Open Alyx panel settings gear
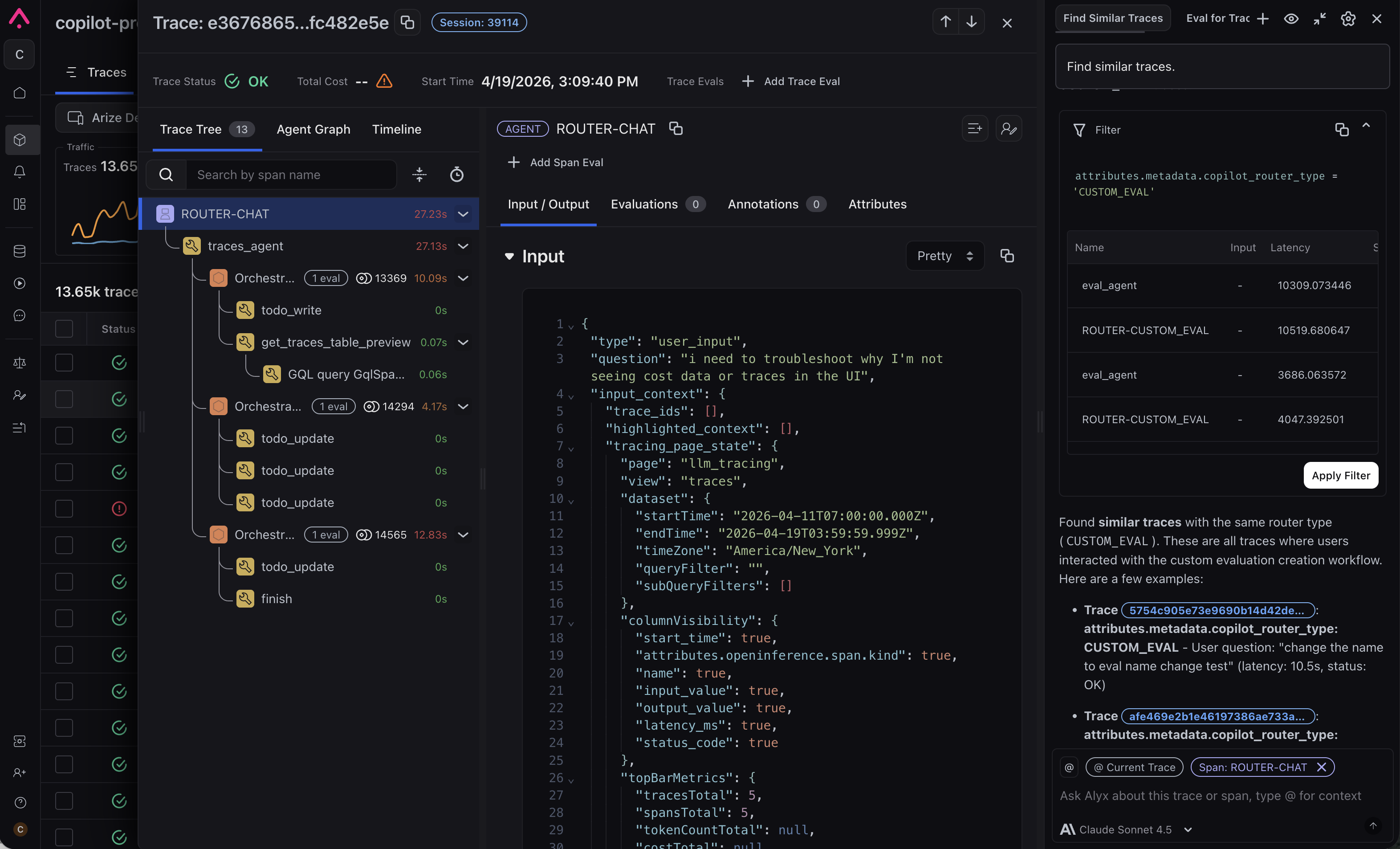The width and height of the screenshot is (1400, 849). [1348, 19]
